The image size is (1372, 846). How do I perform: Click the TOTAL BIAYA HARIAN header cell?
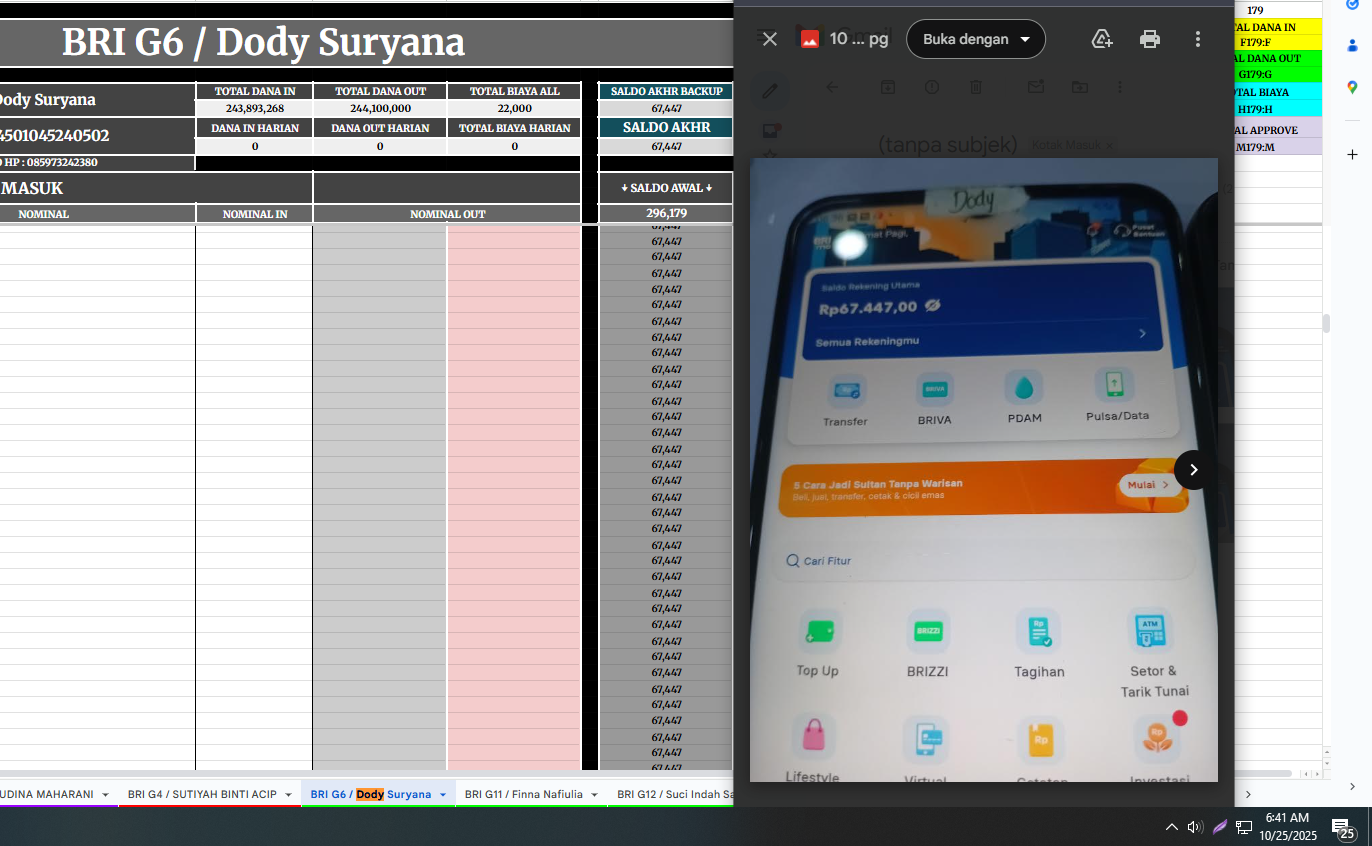(514, 128)
